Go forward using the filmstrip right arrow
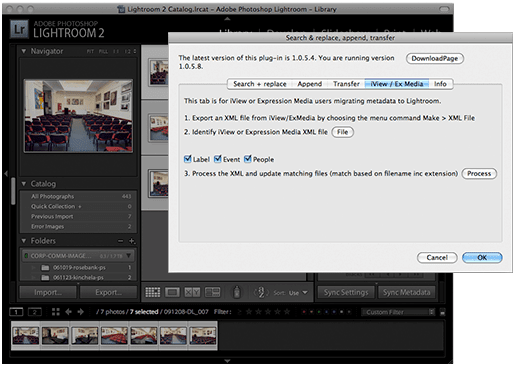 coord(81,312)
